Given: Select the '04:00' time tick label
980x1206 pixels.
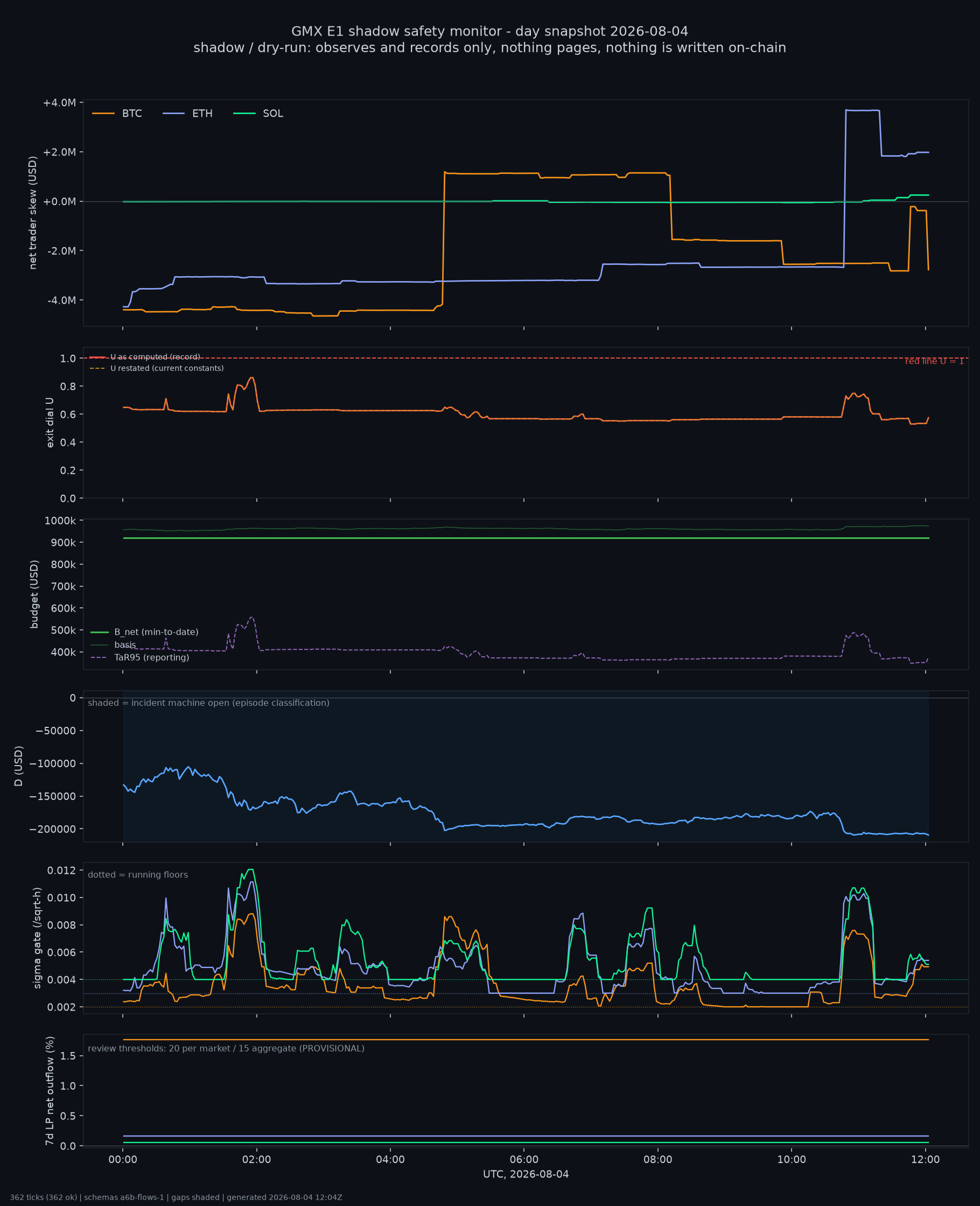Looking at the screenshot, I should pyautogui.click(x=390, y=1160).
